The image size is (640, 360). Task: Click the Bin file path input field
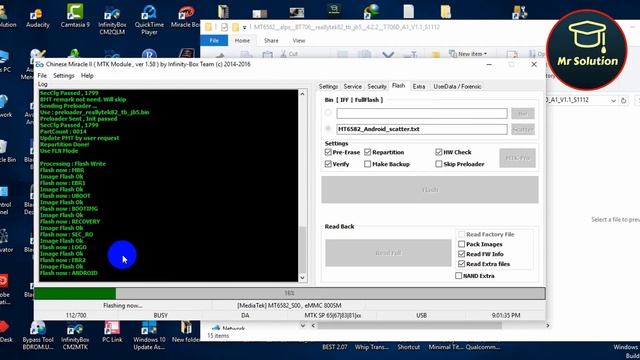click(422, 113)
